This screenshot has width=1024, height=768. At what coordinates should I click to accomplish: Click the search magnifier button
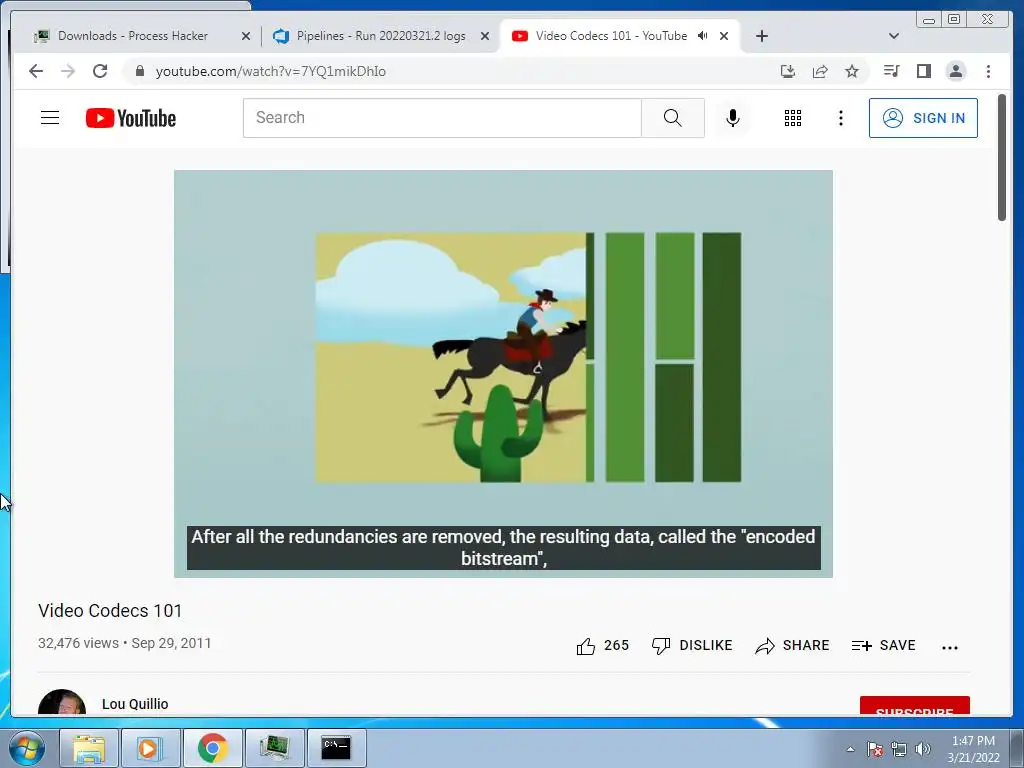coord(673,118)
